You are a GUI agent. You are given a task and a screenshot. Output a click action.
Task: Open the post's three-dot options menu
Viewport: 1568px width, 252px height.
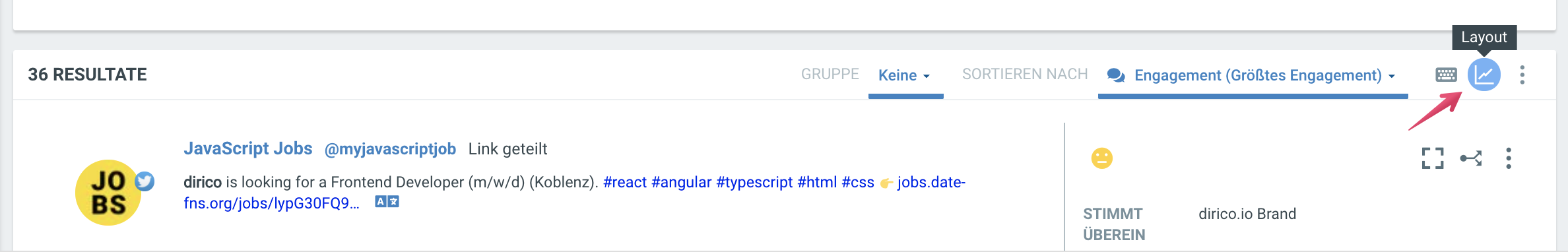(x=1509, y=158)
